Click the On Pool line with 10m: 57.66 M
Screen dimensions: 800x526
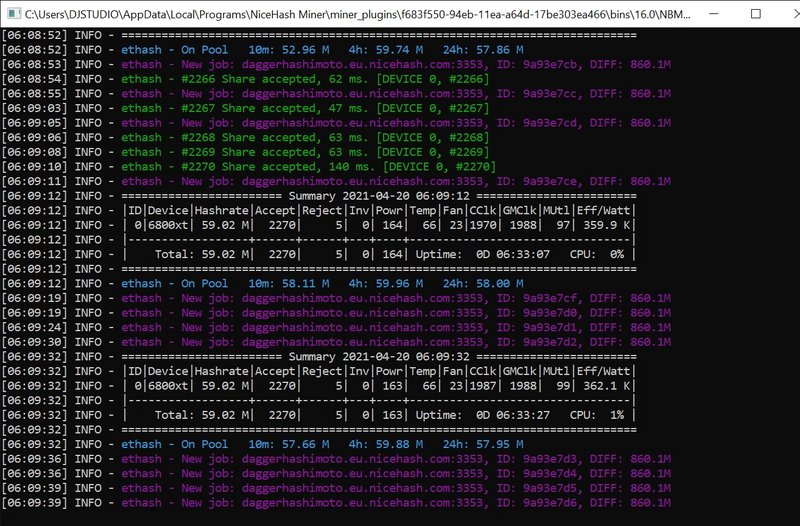click(322, 444)
